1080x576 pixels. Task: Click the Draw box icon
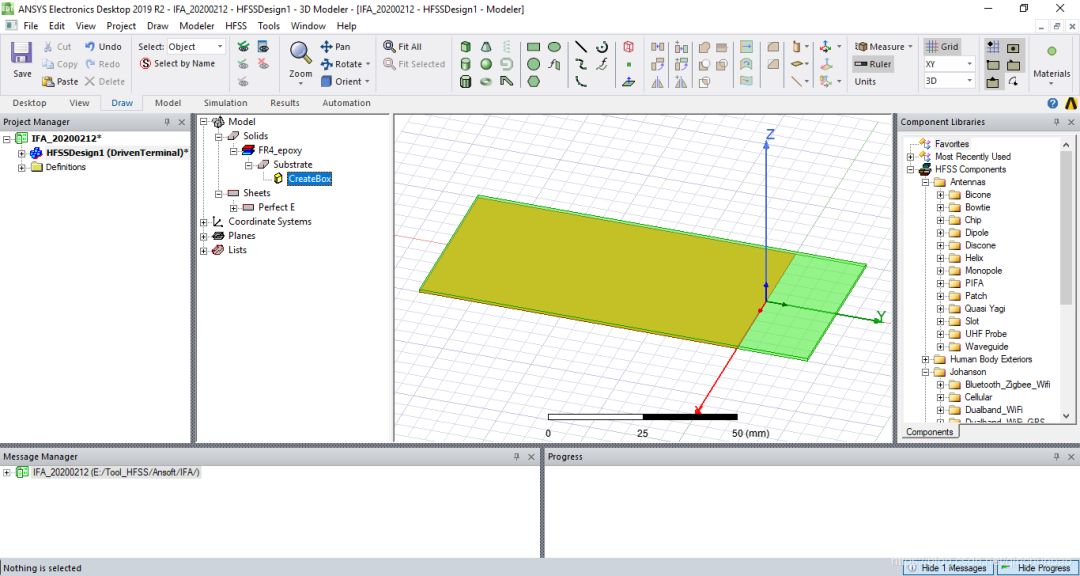pos(466,46)
